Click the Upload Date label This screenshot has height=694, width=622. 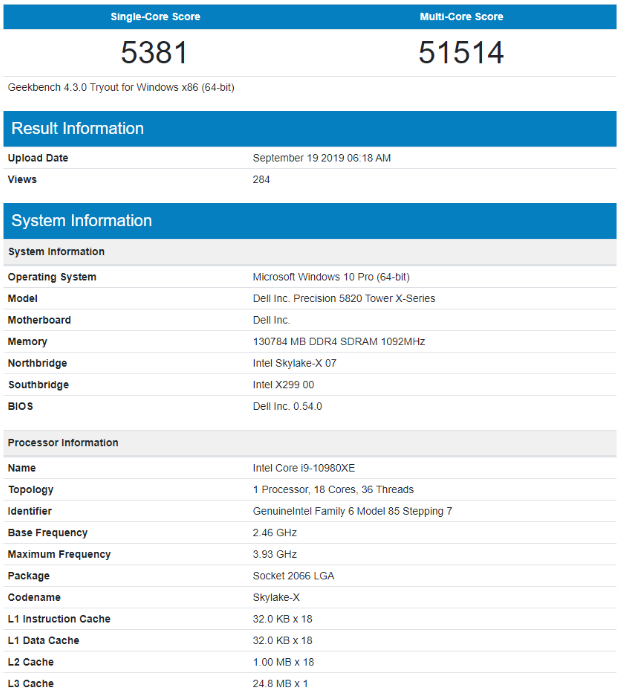[38, 158]
